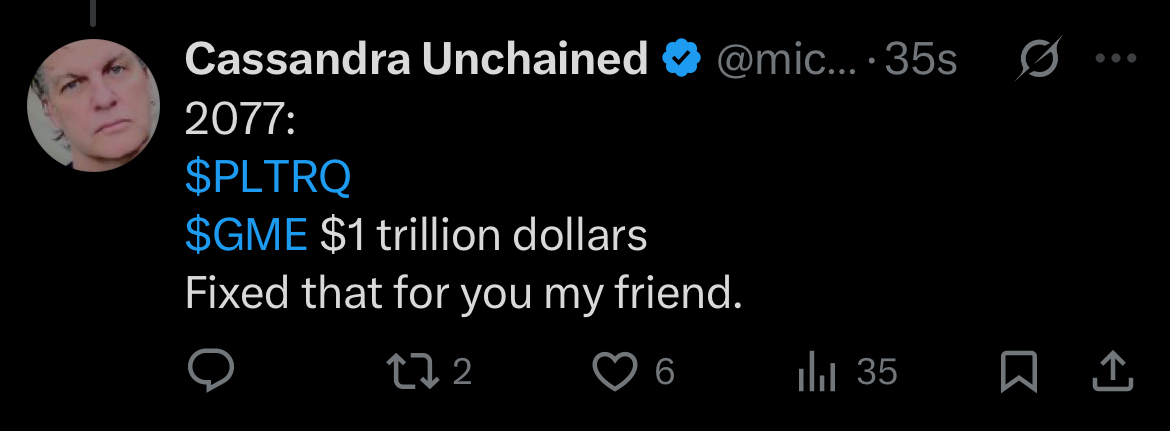Open the $GME cashtag link
This screenshot has height=431, width=1170.
point(246,236)
